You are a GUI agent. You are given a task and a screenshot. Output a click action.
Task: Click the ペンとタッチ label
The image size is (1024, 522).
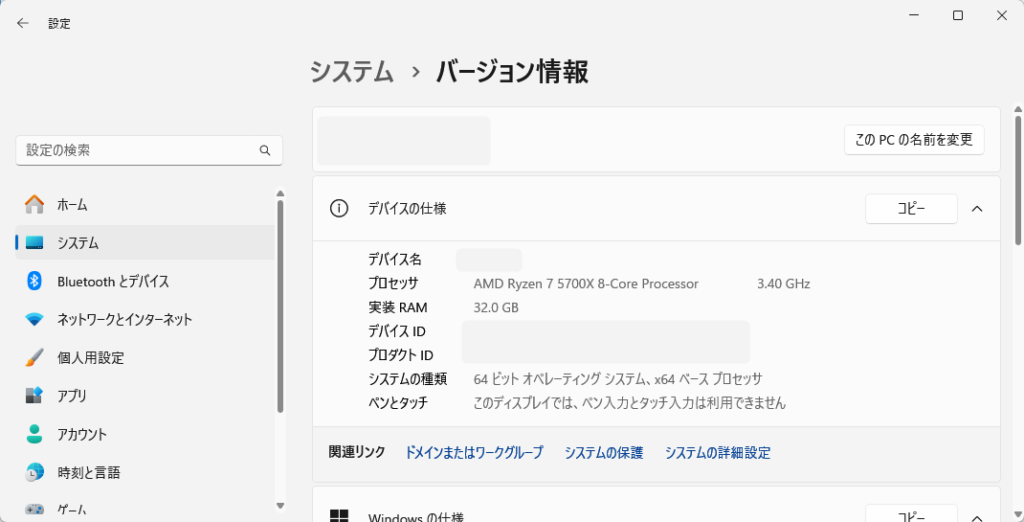pos(398,402)
